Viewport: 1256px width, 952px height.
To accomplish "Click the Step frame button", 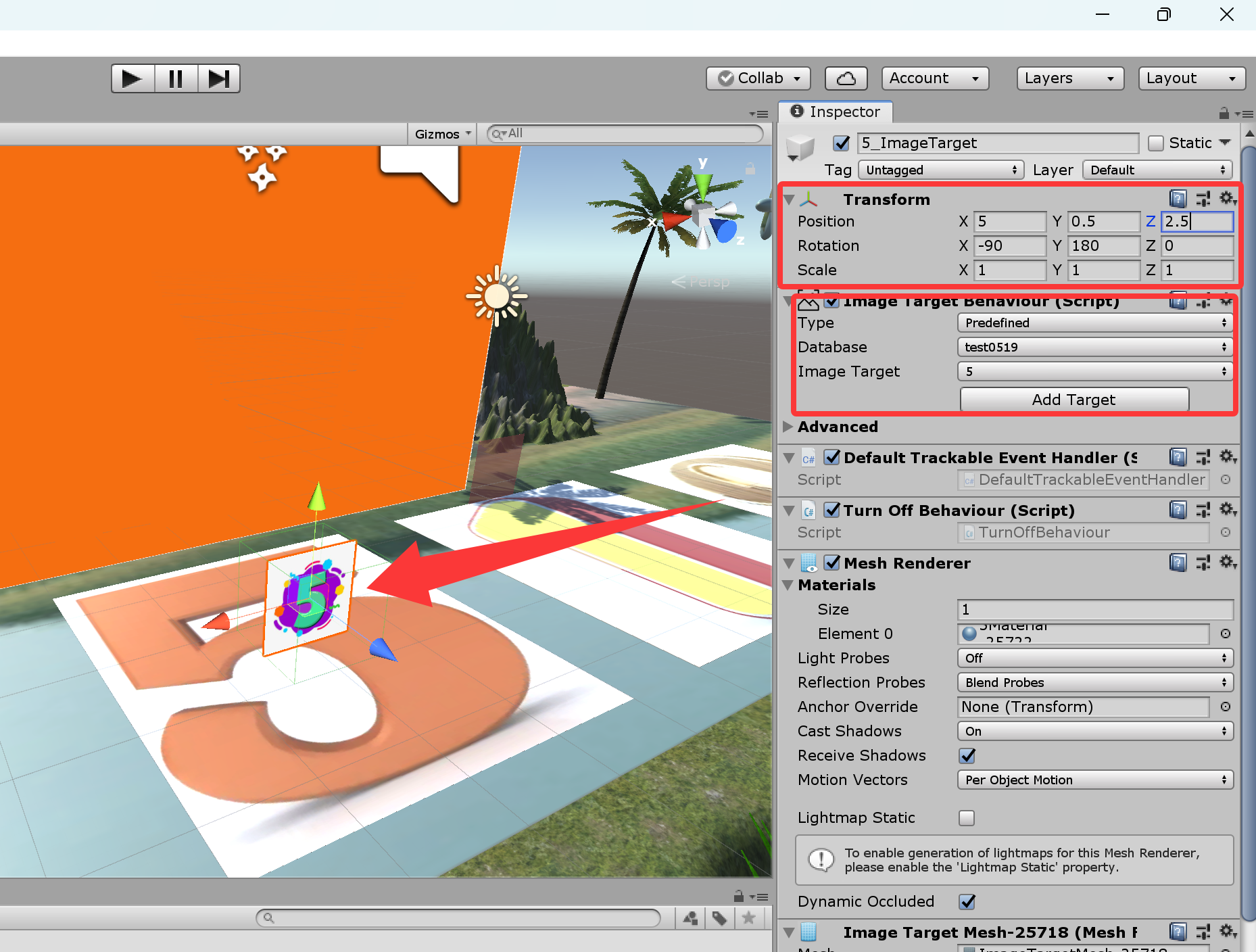I will pyautogui.click(x=218, y=78).
